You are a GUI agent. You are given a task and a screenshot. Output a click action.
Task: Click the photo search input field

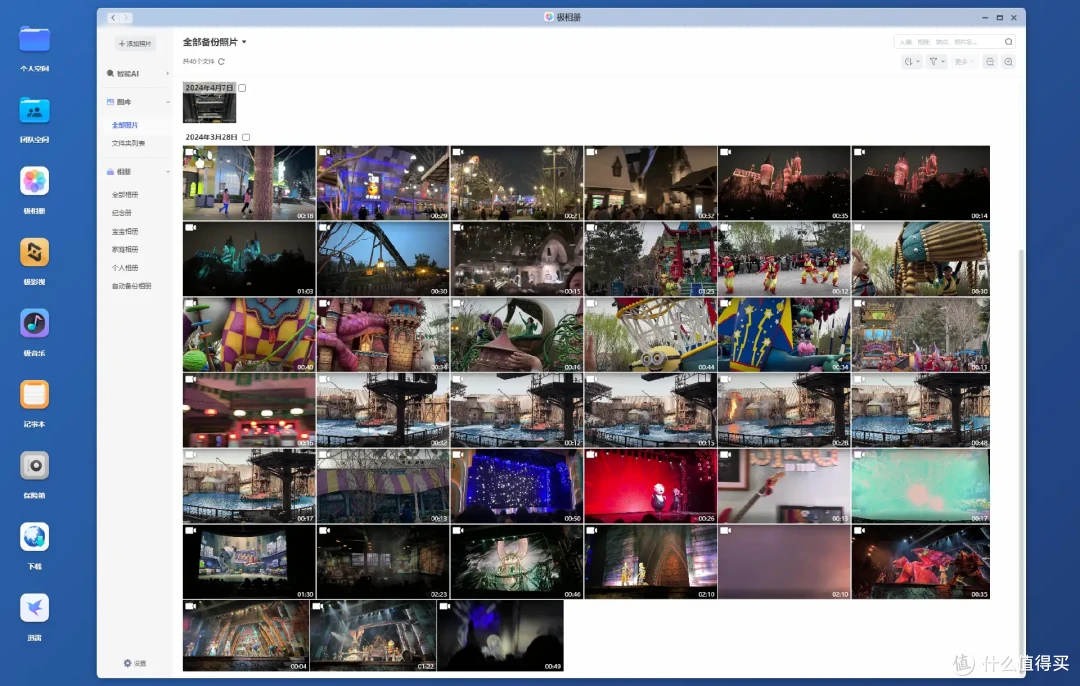(948, 42)
